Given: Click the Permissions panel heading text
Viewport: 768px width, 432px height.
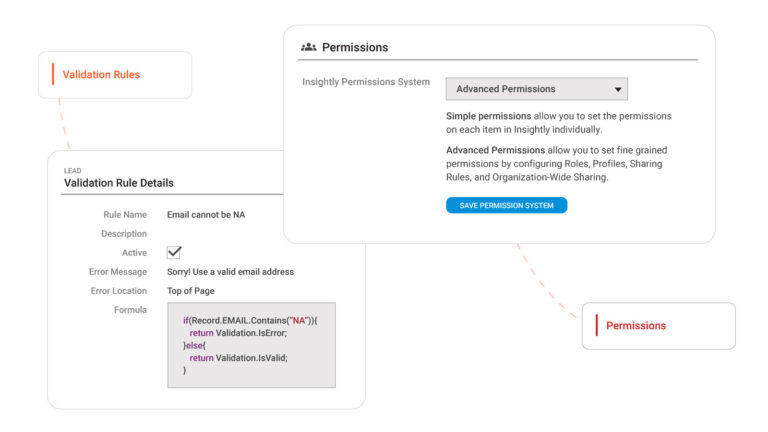Looking at the screenshot, I should (355, 48).
